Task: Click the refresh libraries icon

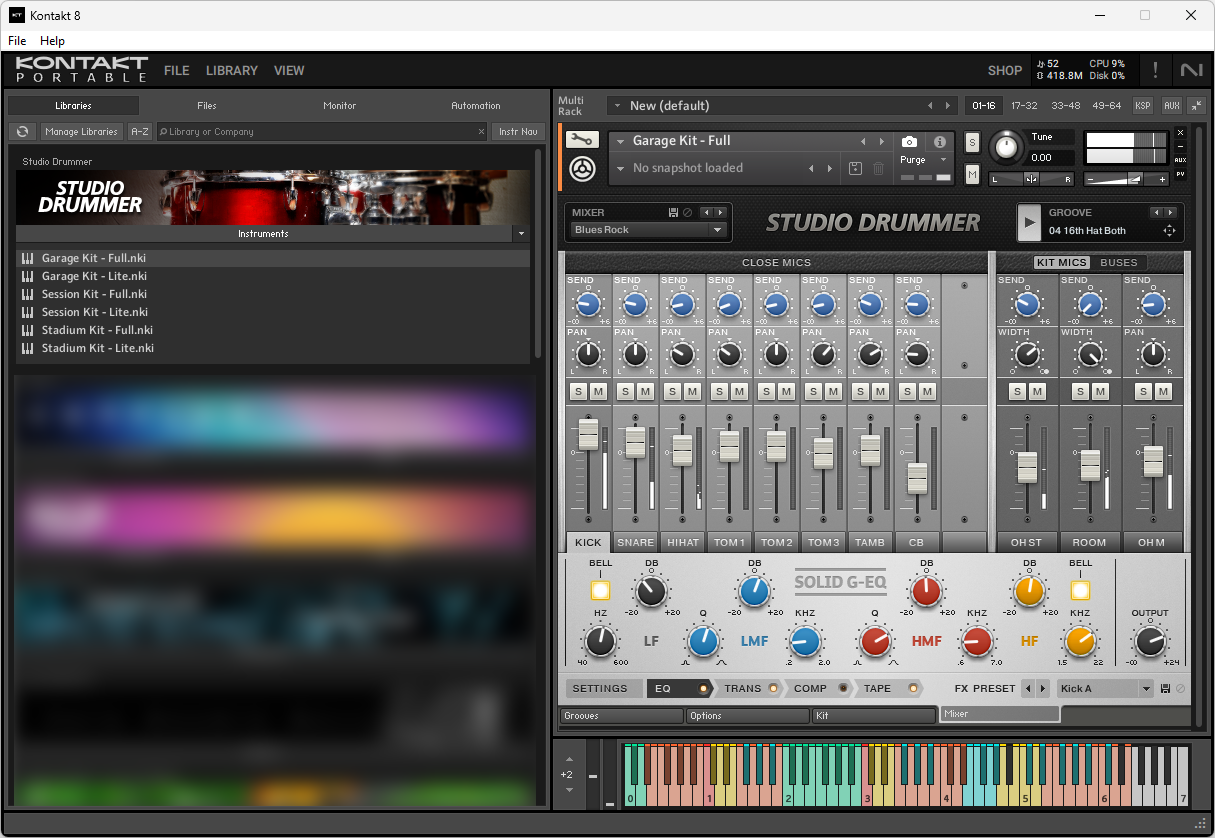Action: (22, 132)
